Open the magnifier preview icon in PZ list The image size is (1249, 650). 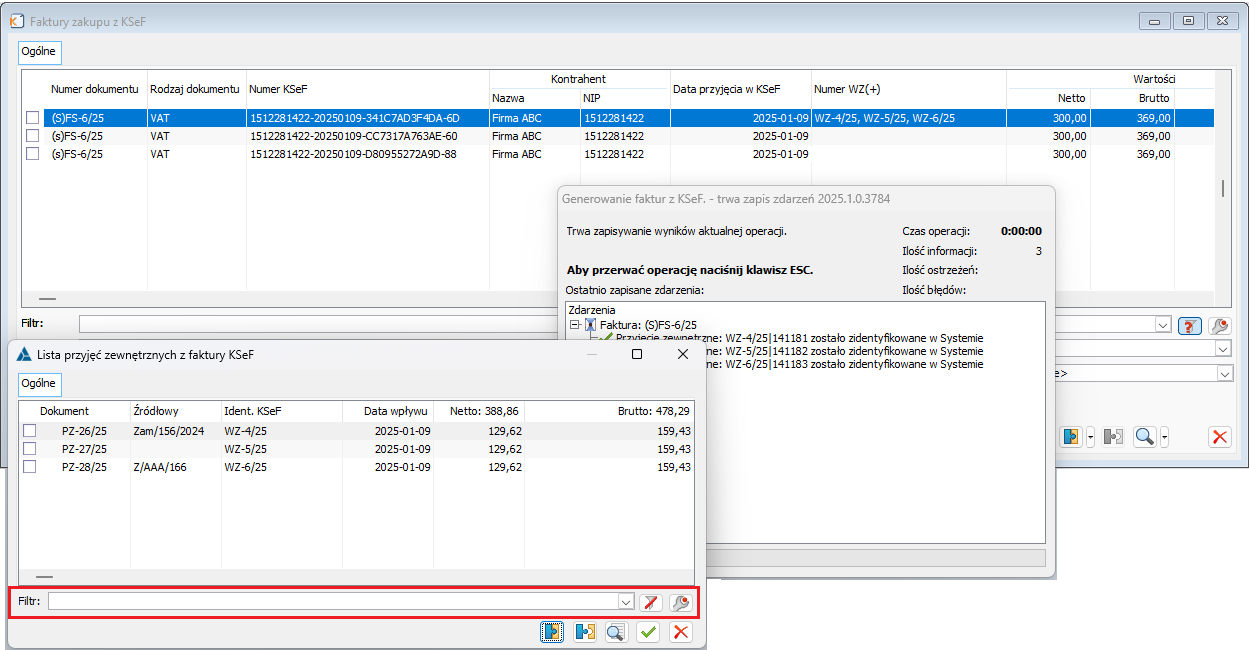pos(616,631)
